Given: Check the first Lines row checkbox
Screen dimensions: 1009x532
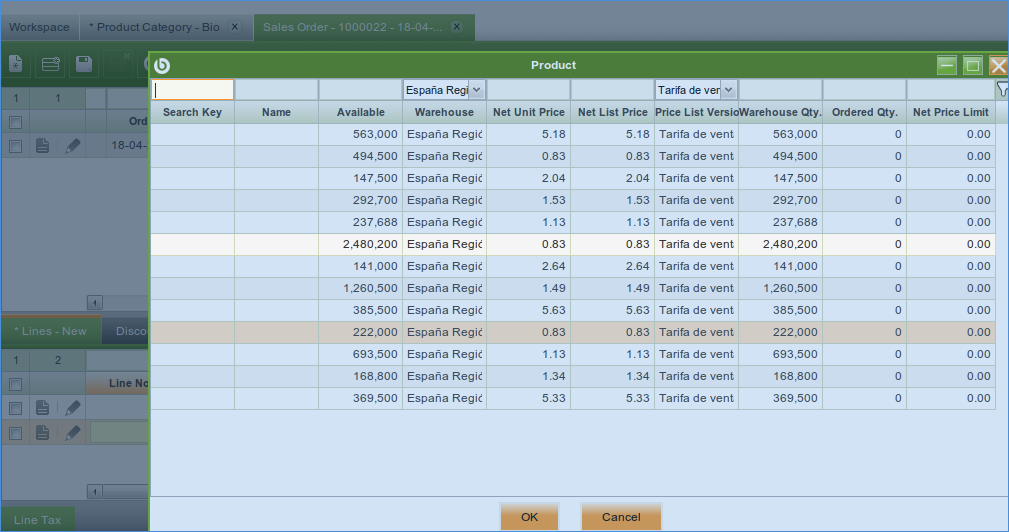Looking at the screenshot, I should (15, 408).
